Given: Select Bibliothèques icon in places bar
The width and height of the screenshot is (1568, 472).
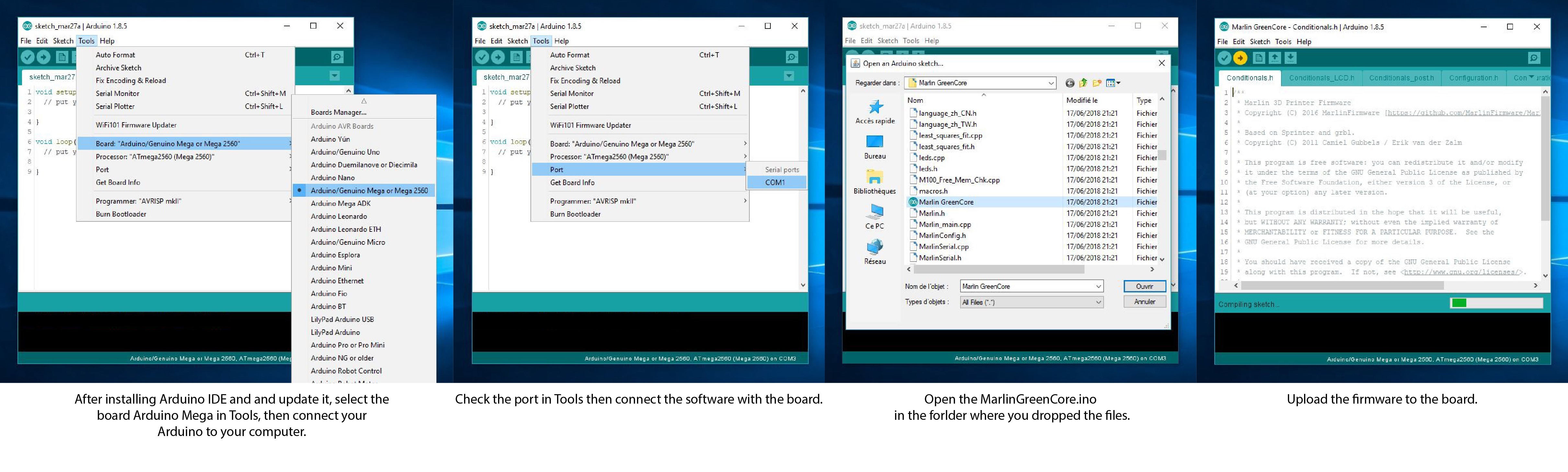Looking at the screenshot, I should tap(875, 177).
